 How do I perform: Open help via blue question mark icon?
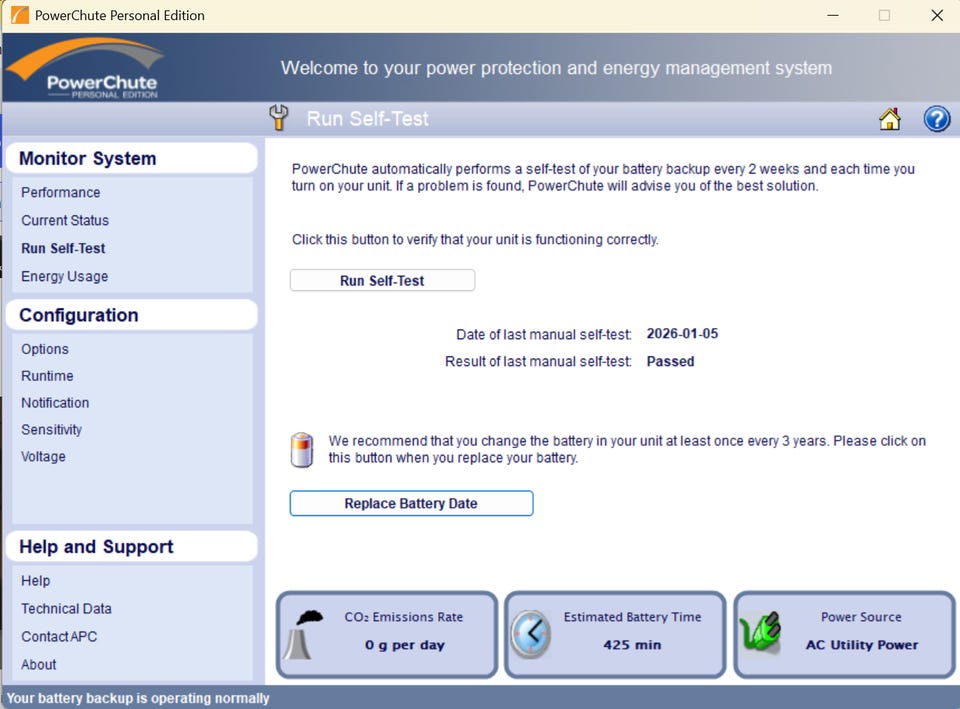[936, 119]
